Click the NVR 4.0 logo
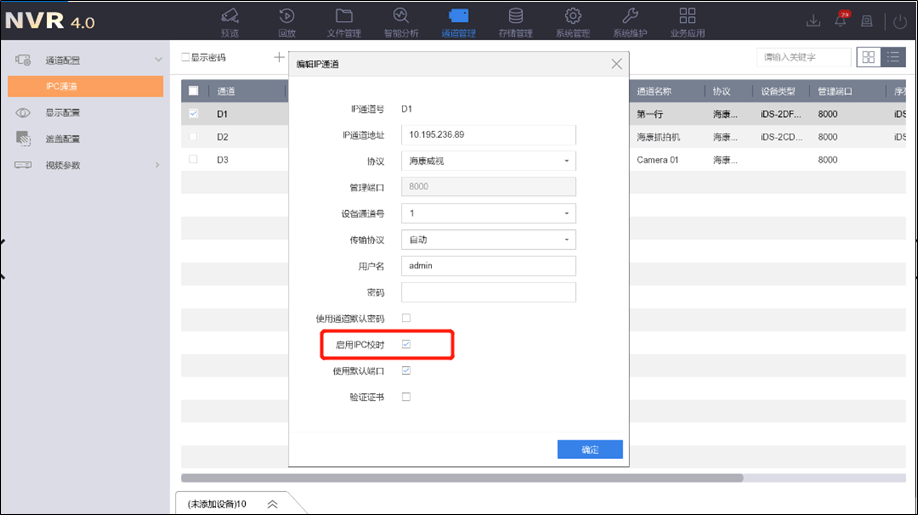 tap(50, 21)
